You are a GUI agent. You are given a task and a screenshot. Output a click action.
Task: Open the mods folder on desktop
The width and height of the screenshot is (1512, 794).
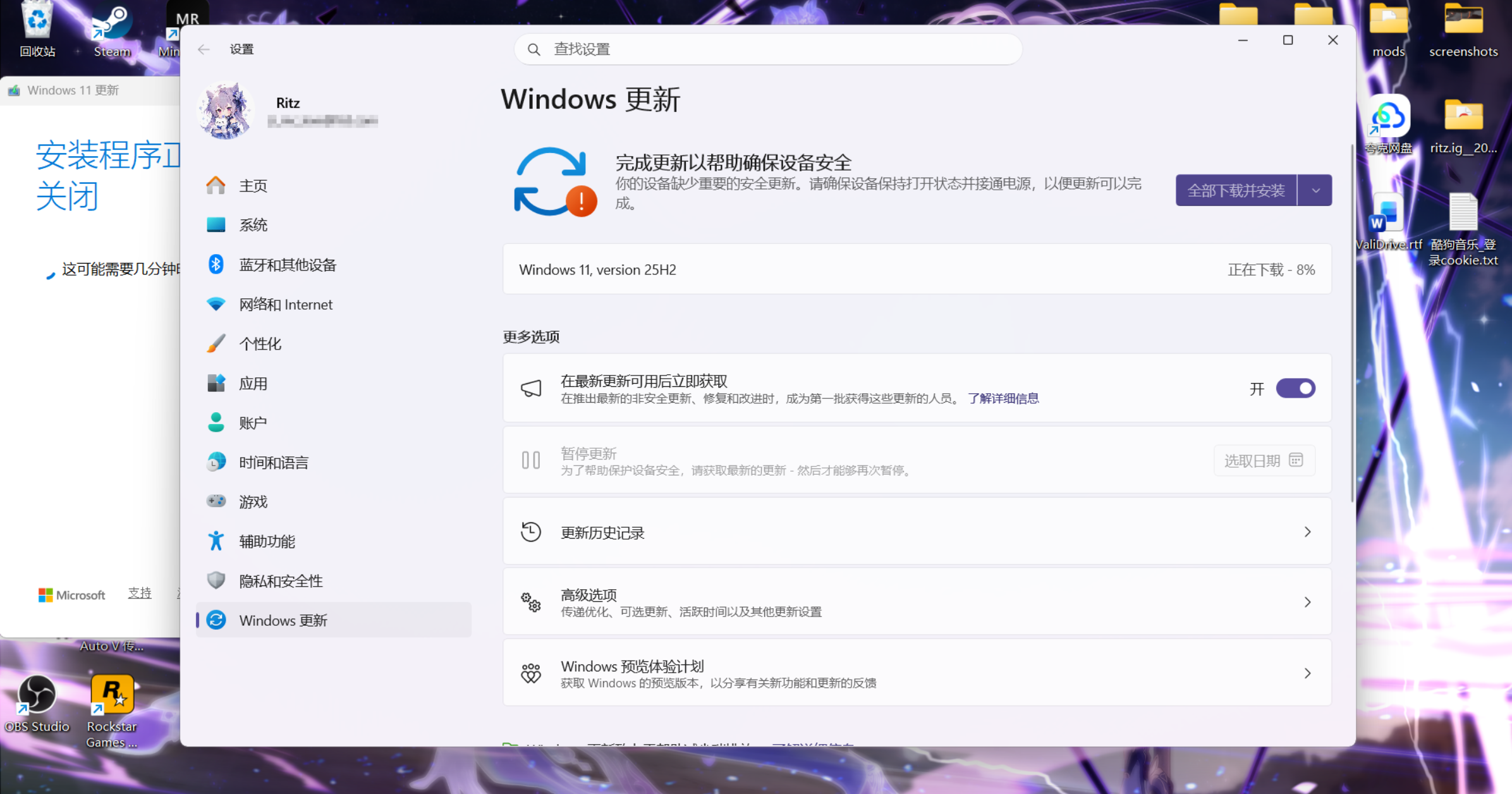coord(1388,30)
